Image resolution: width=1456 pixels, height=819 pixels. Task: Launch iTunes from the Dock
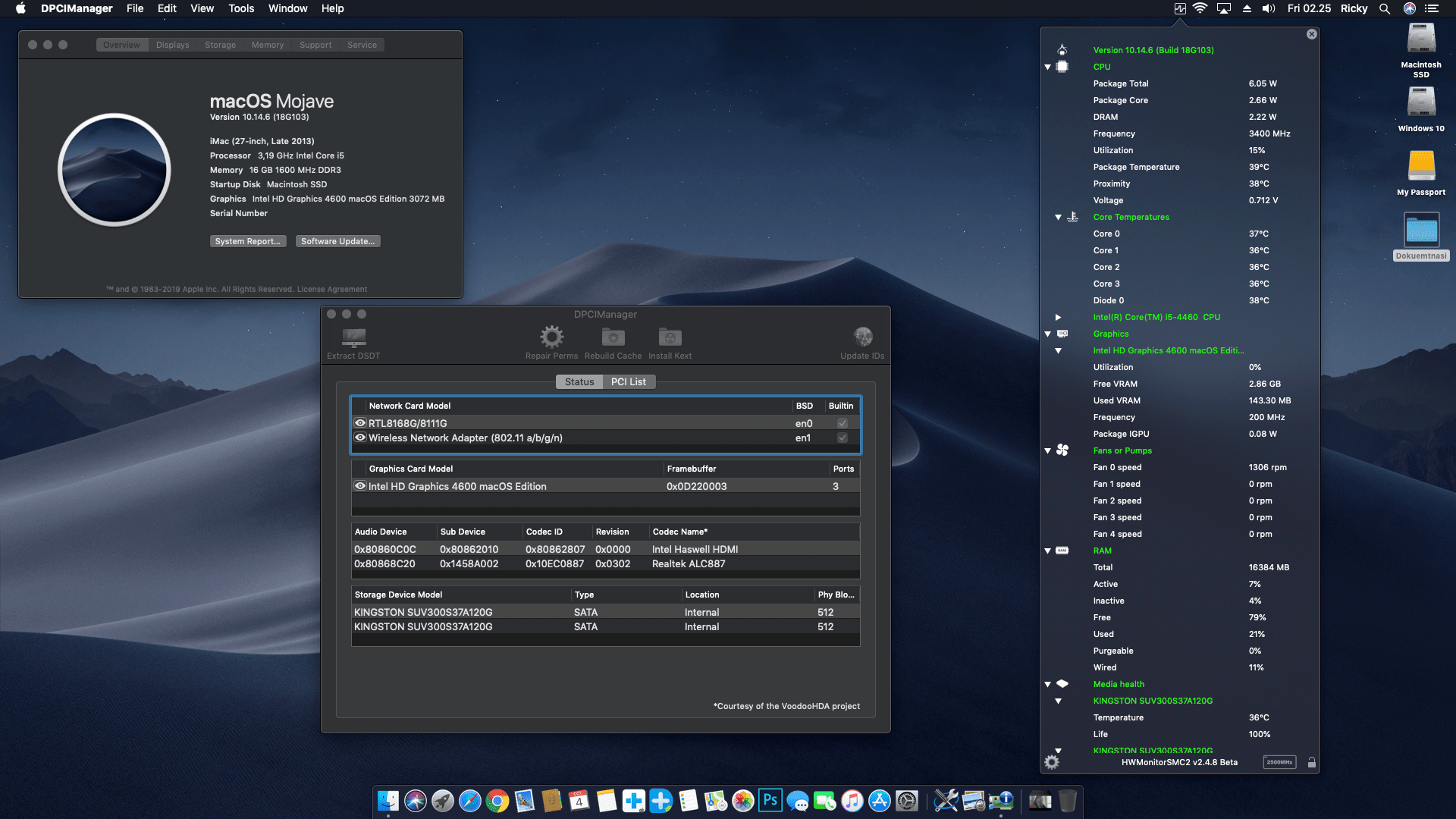coord(852,800)
